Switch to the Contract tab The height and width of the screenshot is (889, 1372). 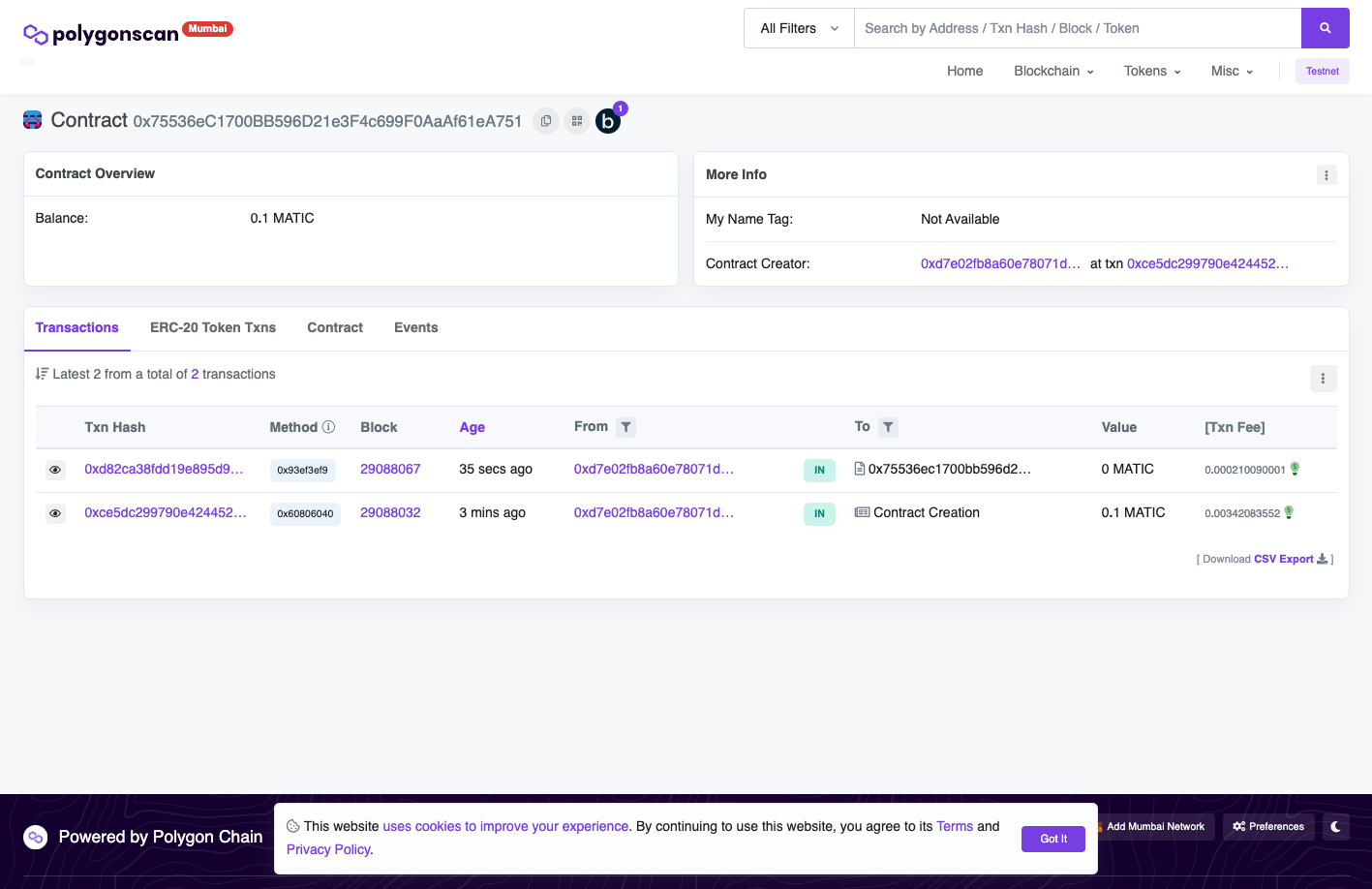pyautogui.click(x=335, y=327)
